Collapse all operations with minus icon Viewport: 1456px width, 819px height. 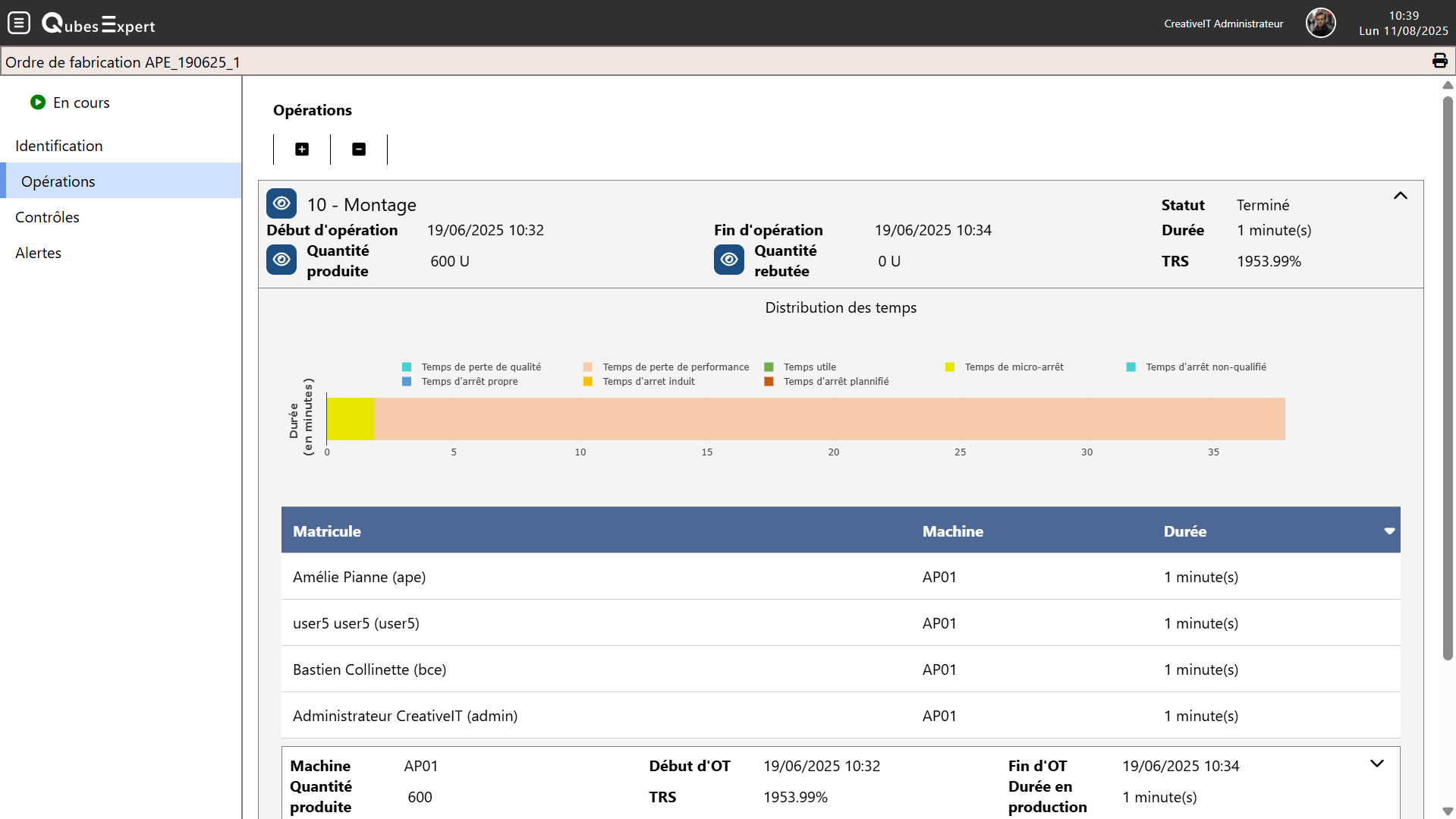click(359, 150)
